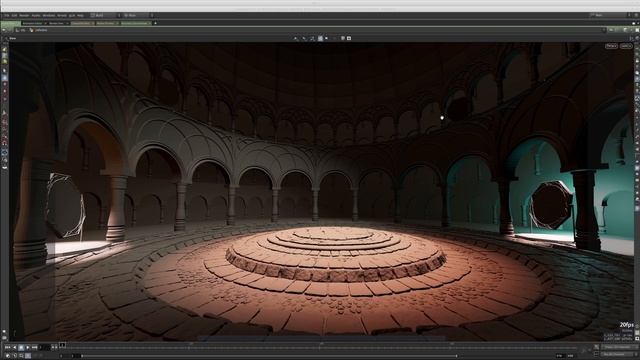This screenshot has height=360, width=640.
Task: Stop playback in the playbar
Action: click(x=21, y=347)
